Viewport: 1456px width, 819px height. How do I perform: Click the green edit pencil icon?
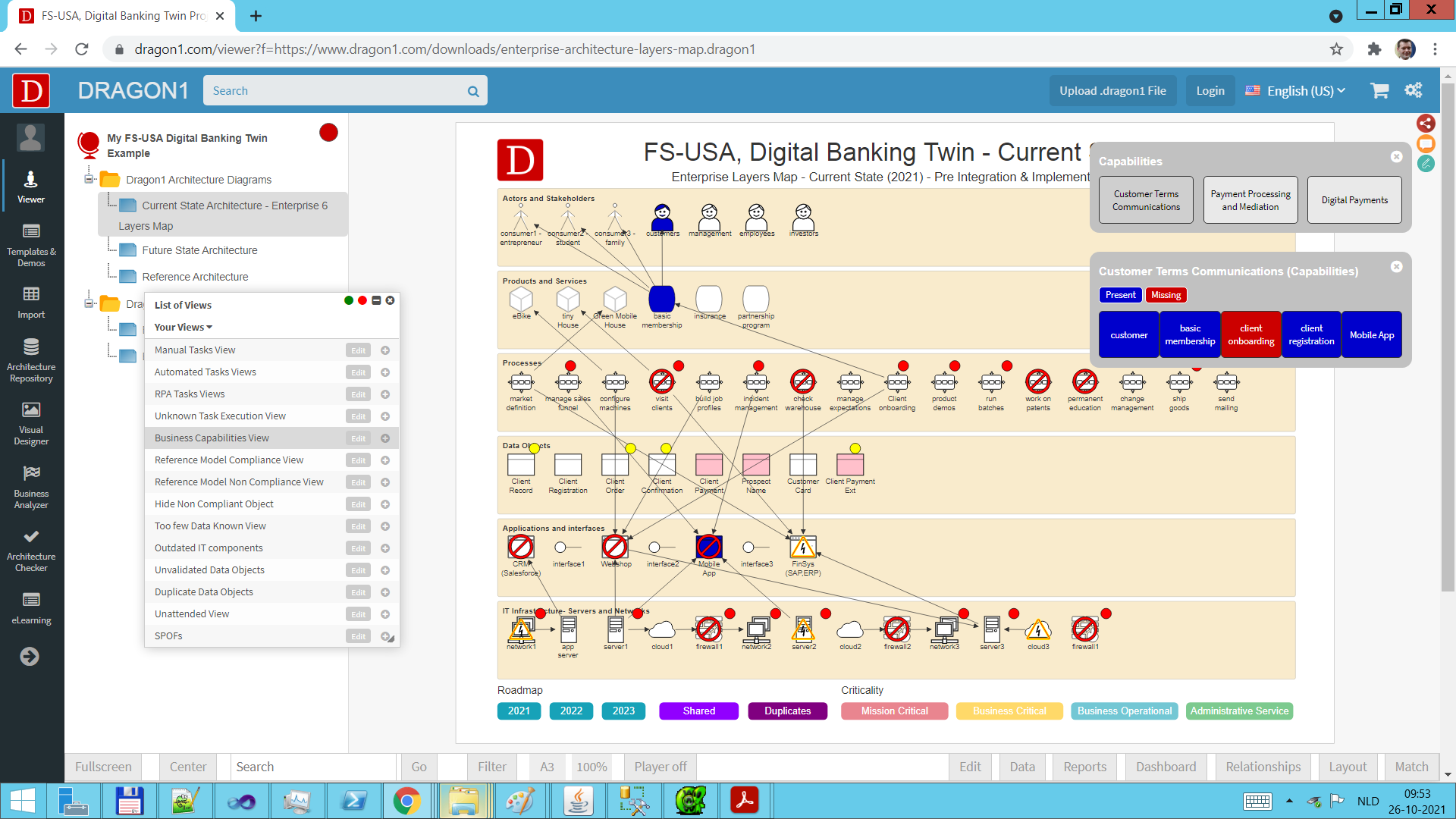click(1426, 163)
